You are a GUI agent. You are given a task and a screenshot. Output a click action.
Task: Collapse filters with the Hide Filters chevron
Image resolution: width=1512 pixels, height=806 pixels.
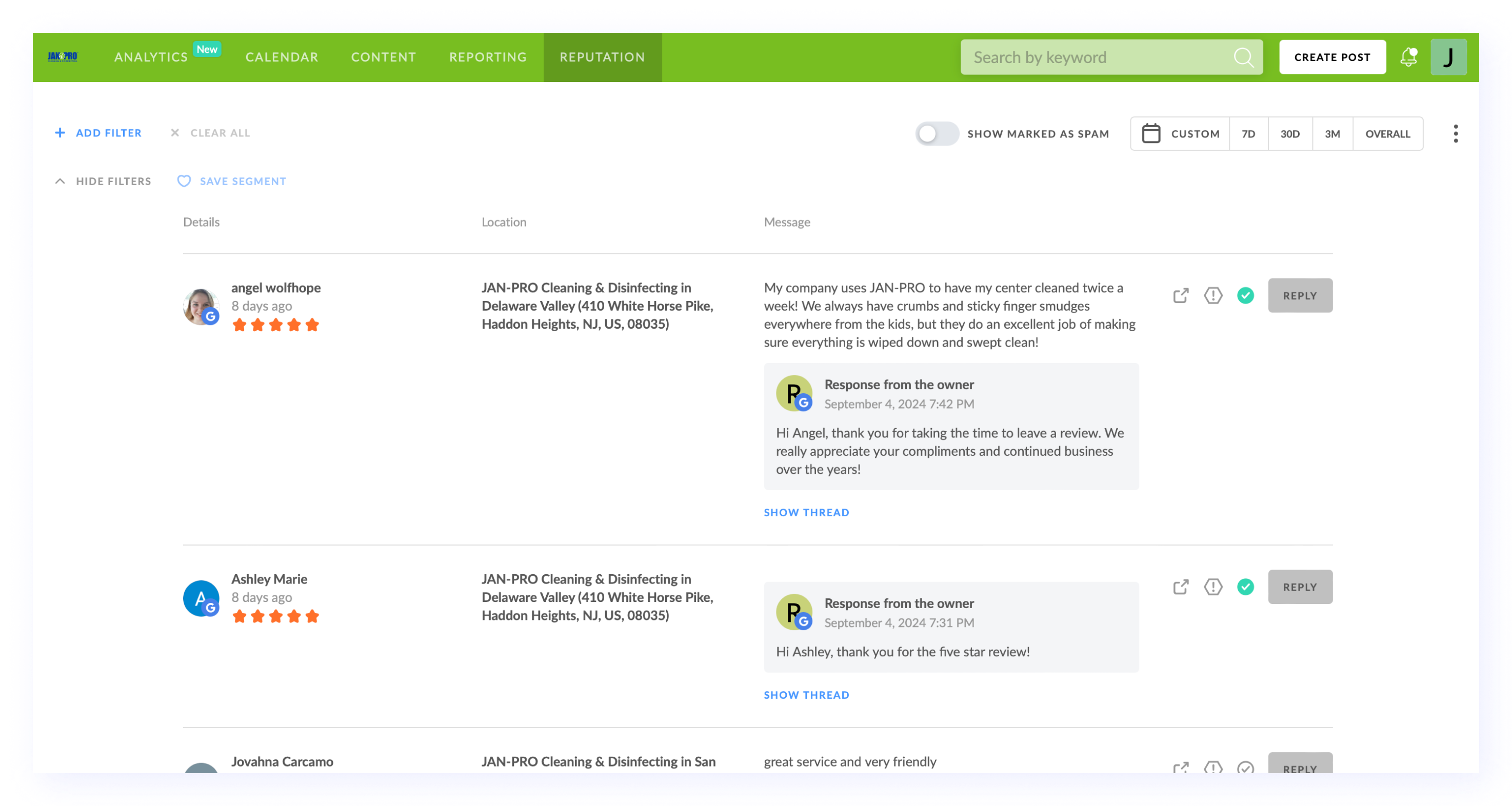pyautogui.click(x=60, y=182)
